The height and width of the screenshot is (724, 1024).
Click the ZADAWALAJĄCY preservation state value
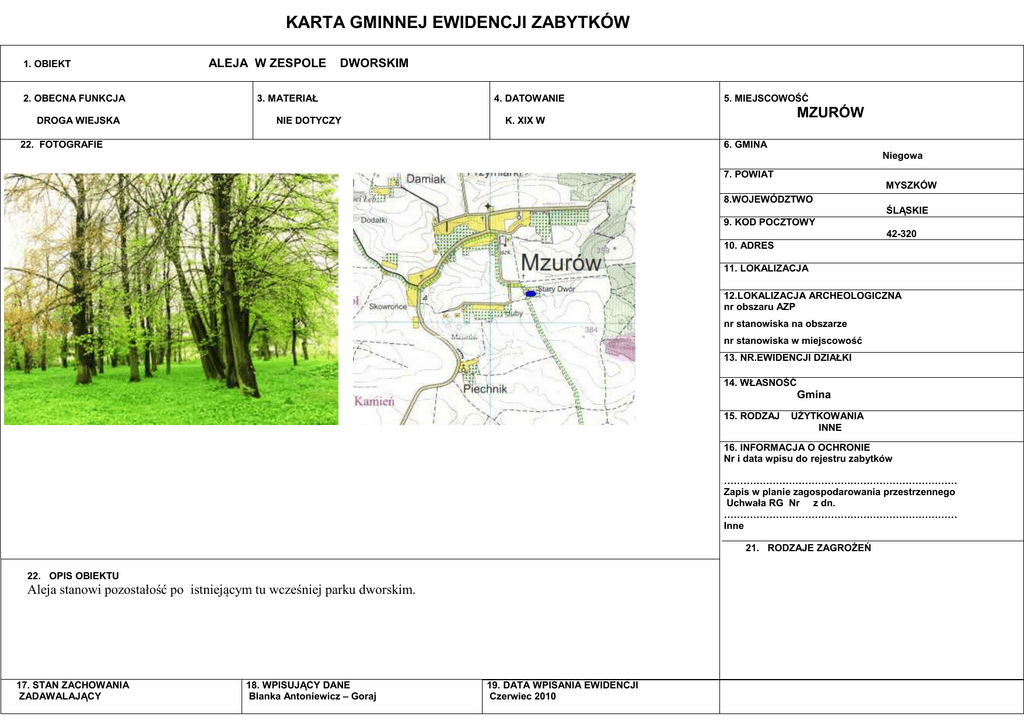pyautogui.click(x=60, y=696)
